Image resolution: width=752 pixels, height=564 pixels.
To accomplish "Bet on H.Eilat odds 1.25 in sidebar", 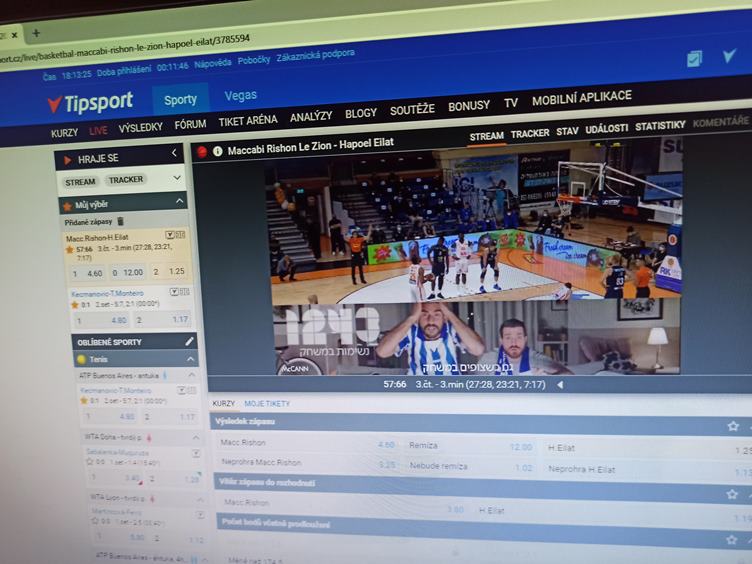I will point(169,271).
